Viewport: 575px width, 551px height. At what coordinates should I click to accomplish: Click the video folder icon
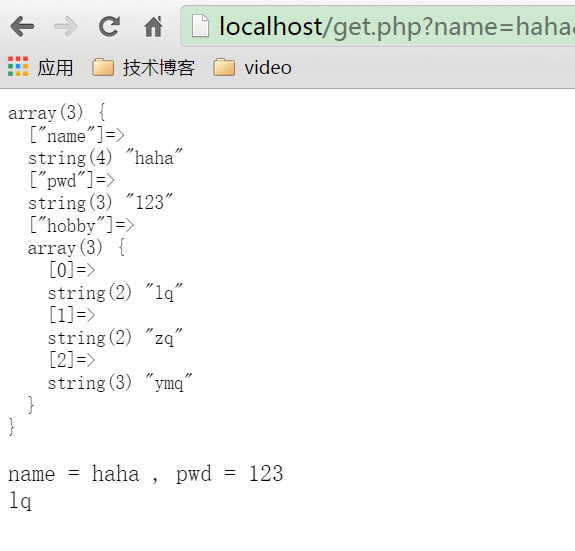pos(224,67)
